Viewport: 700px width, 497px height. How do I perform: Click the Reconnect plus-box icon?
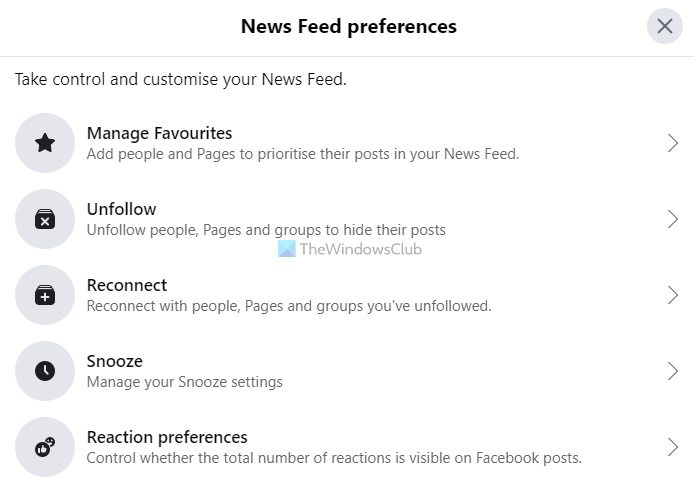pos(45,295)
